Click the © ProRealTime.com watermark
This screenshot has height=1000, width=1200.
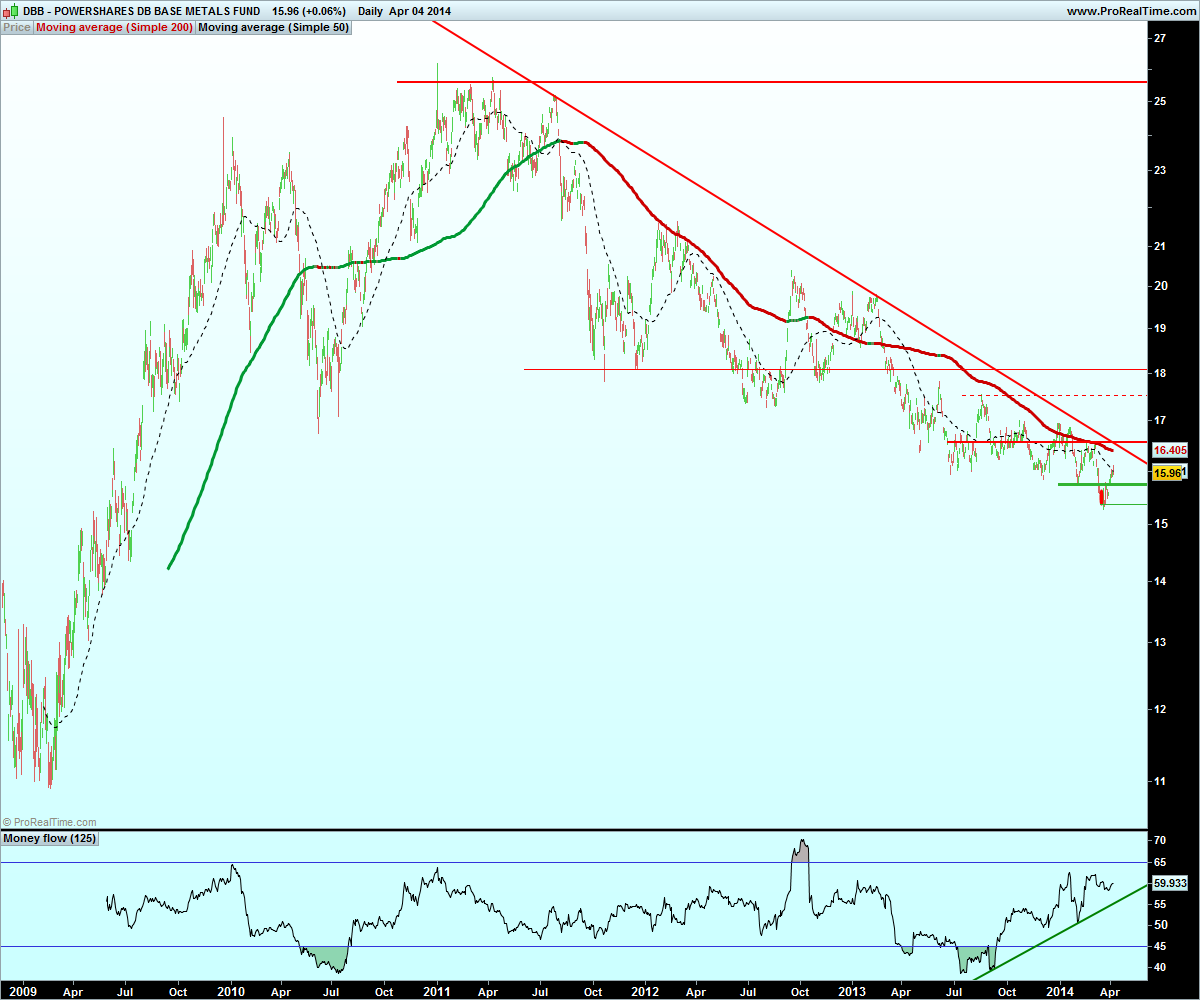click(50, 822)
